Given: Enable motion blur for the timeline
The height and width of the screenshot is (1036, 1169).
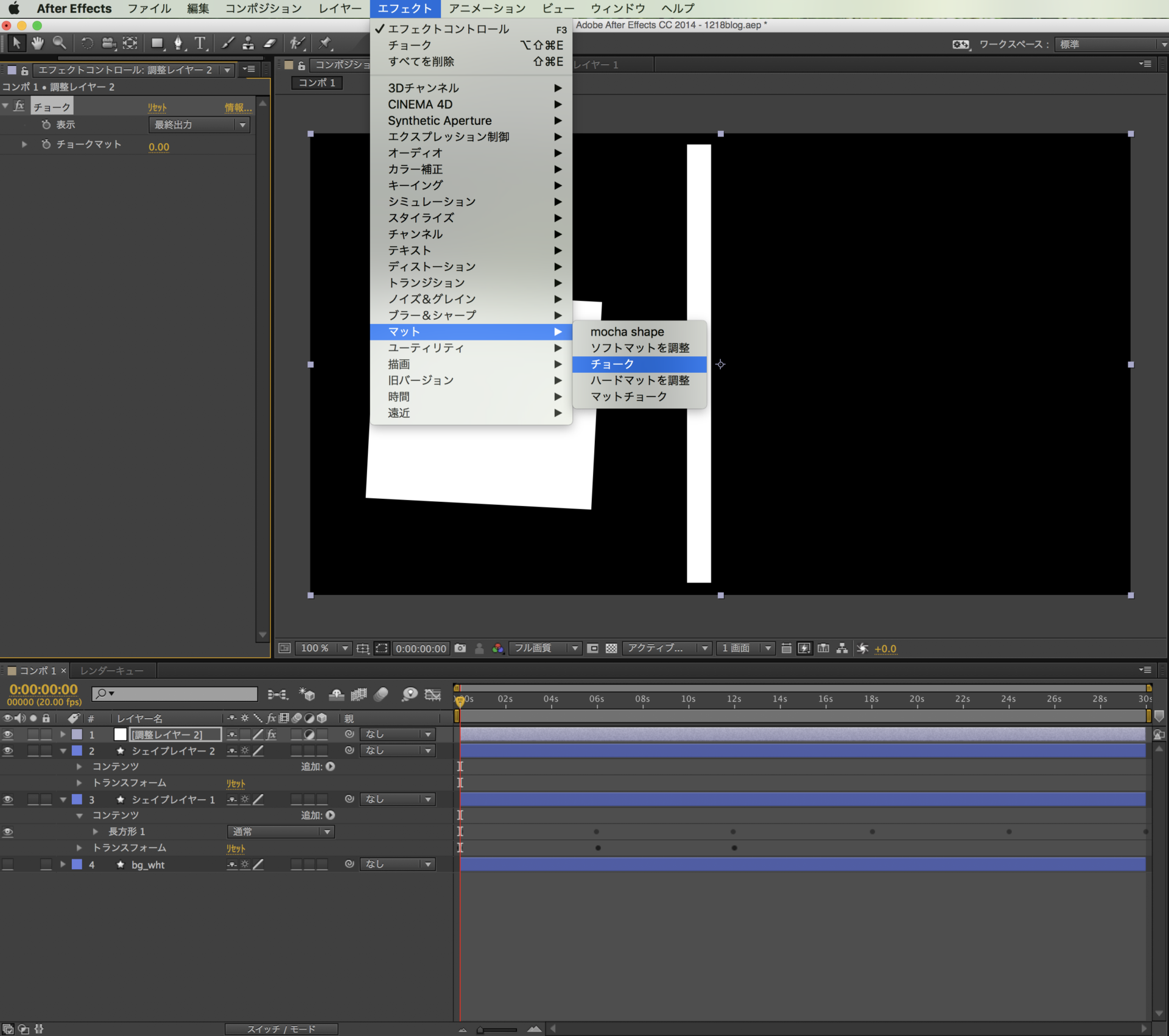Looking at the screenshot, I should pyautogui.click(x=381, y=695).
